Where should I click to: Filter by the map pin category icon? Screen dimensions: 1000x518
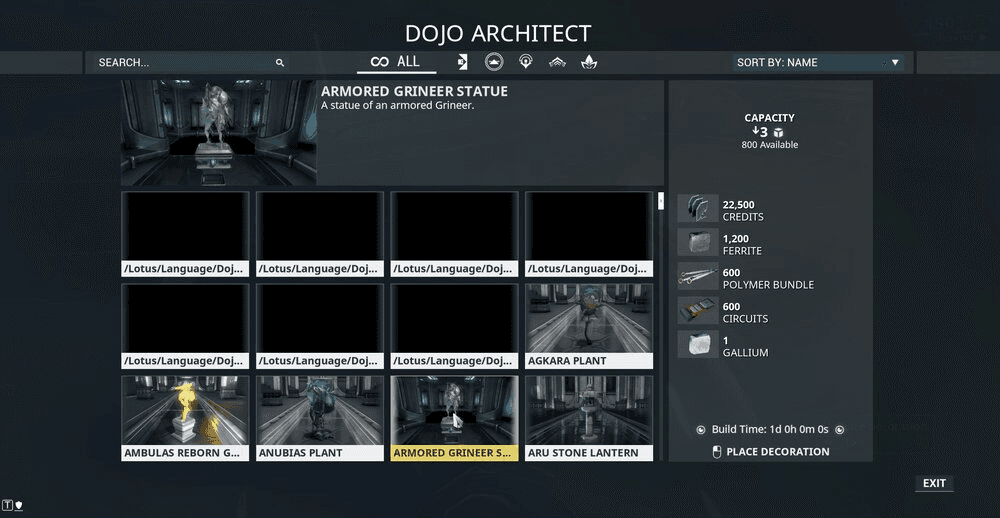point(526,62)
